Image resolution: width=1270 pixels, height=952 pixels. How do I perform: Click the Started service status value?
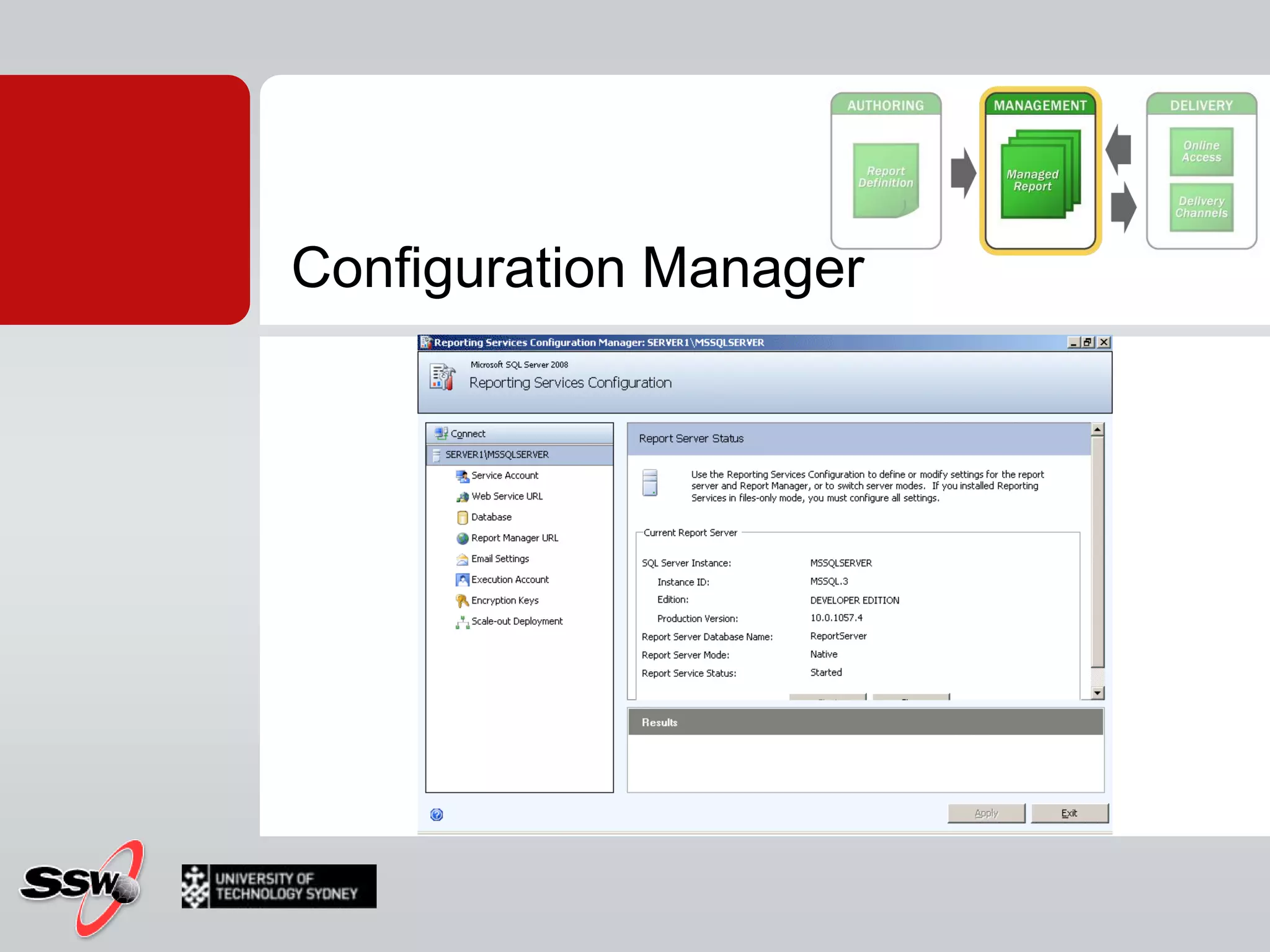point(826,672)
